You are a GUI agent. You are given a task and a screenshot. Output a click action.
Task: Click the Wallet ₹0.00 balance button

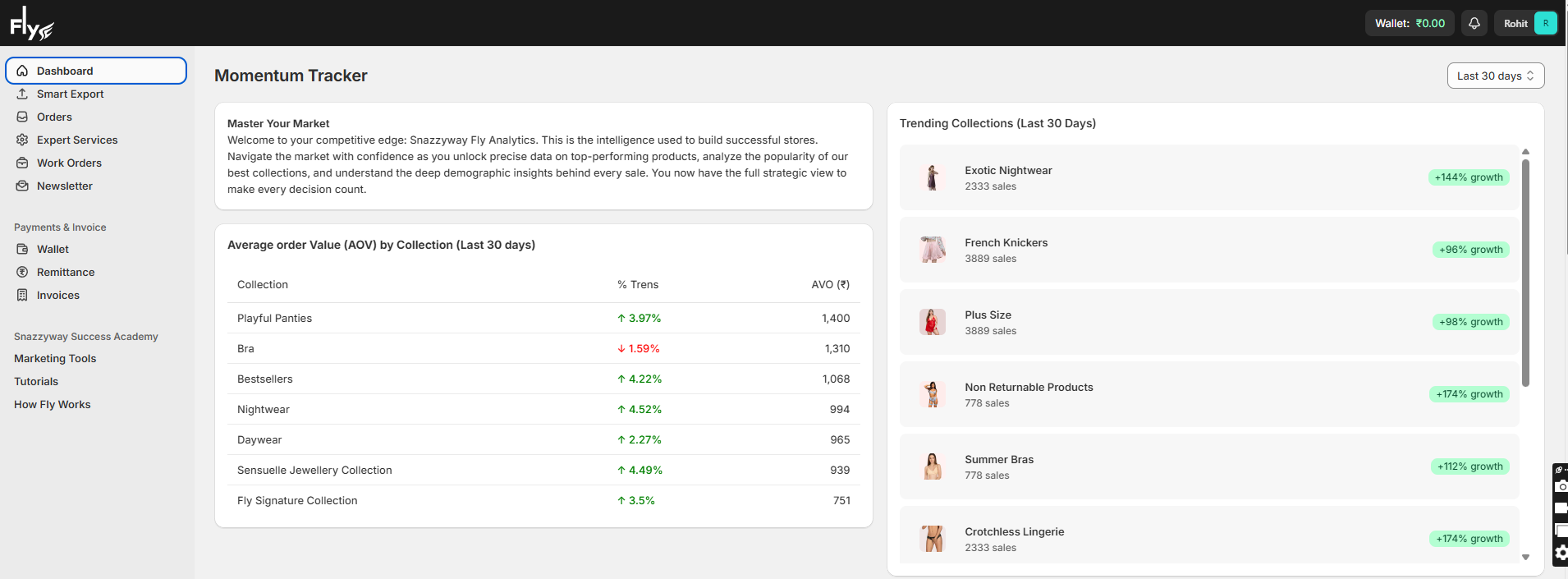[x=1410, y=23]
